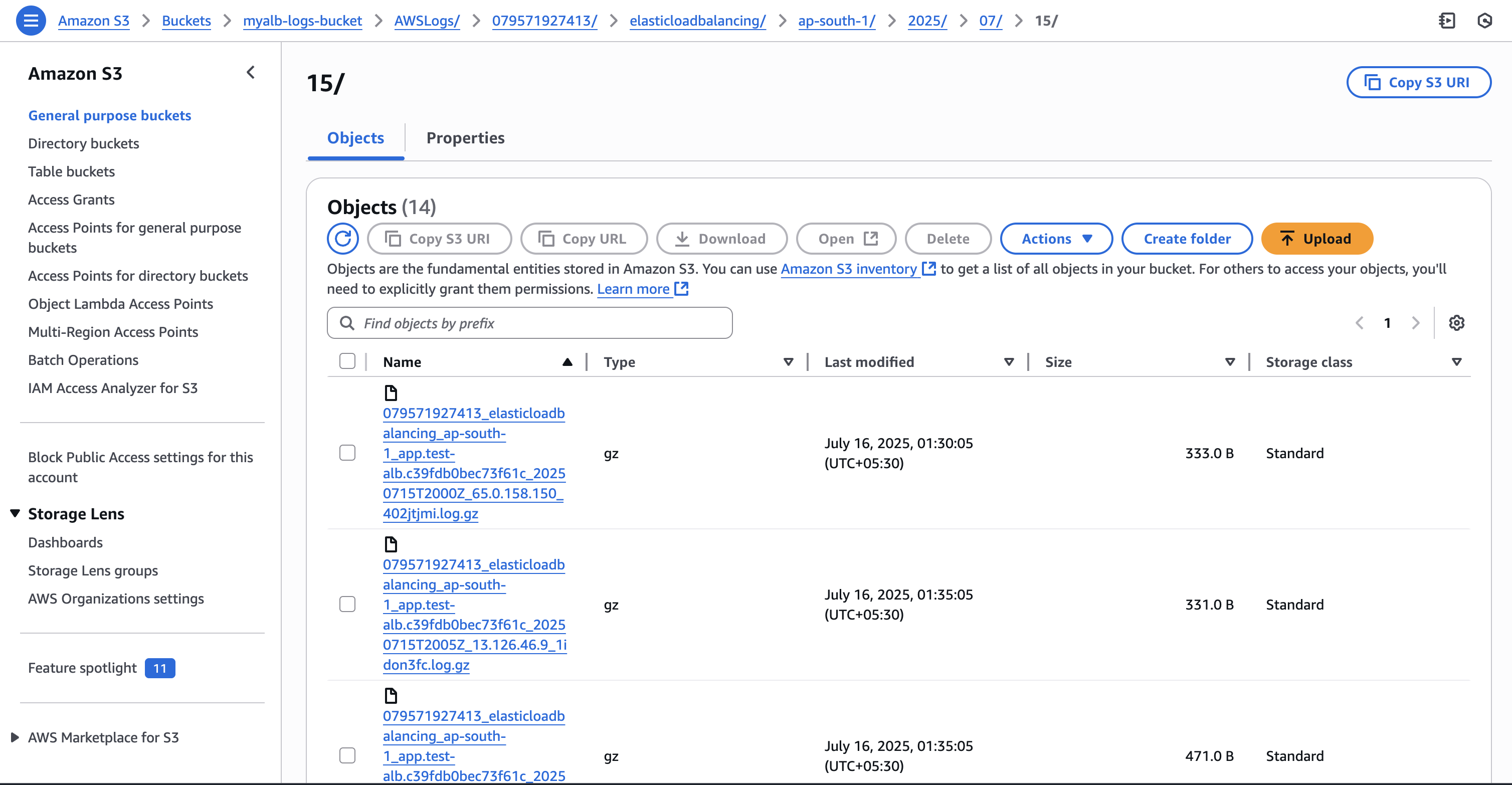Viewport: 1512px width, 785px height.
Task: Go to next page with pagination chevron
Action: (x=1416, y=323)
